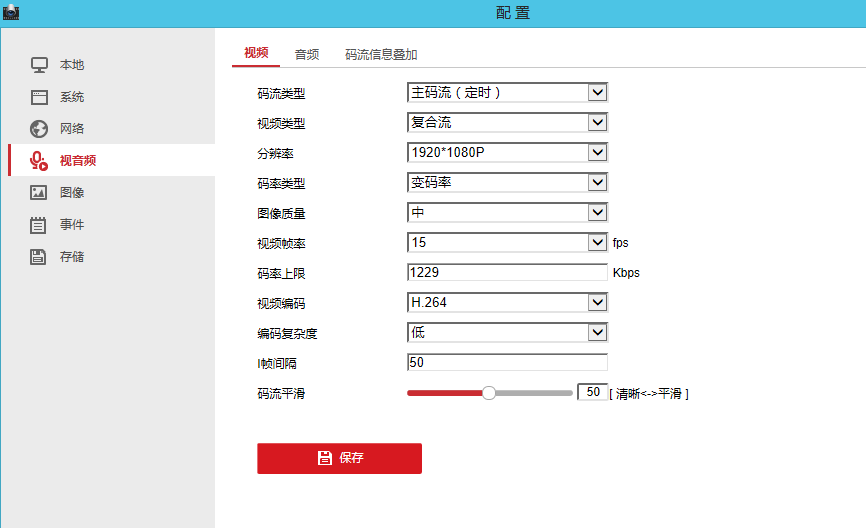Click the monitor icon beside 本地

39,65
